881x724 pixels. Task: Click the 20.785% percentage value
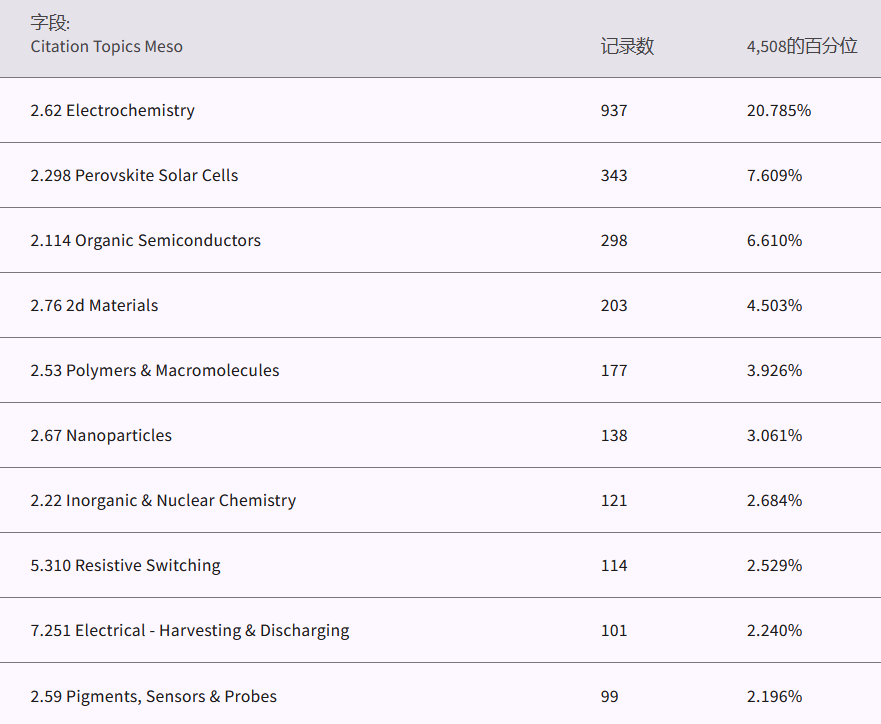coord(778,110)
